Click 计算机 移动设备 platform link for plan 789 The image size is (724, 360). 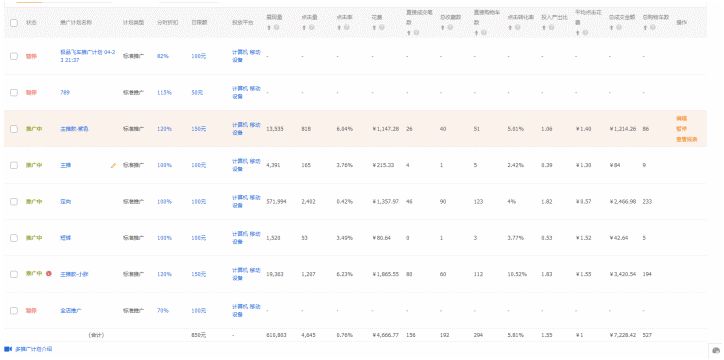click(x=246, y=92)
